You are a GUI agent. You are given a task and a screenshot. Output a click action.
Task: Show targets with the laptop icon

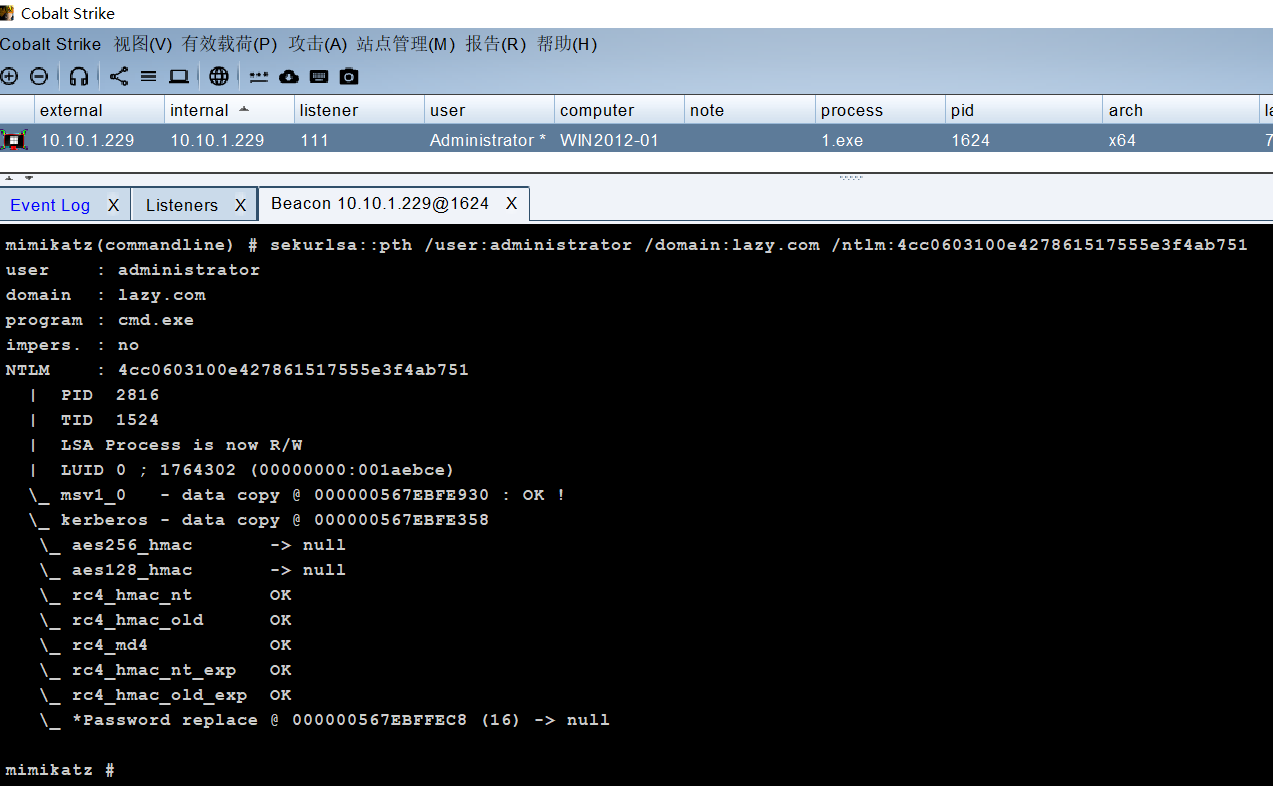(179, 76)
